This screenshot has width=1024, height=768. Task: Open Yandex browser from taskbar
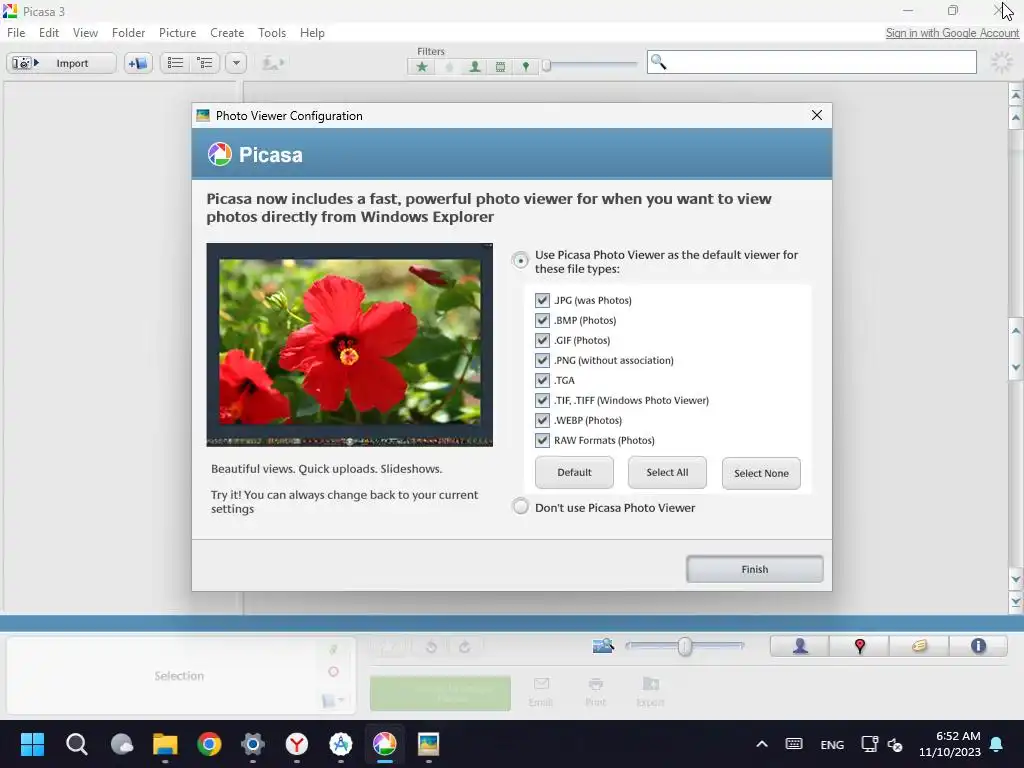297,744
